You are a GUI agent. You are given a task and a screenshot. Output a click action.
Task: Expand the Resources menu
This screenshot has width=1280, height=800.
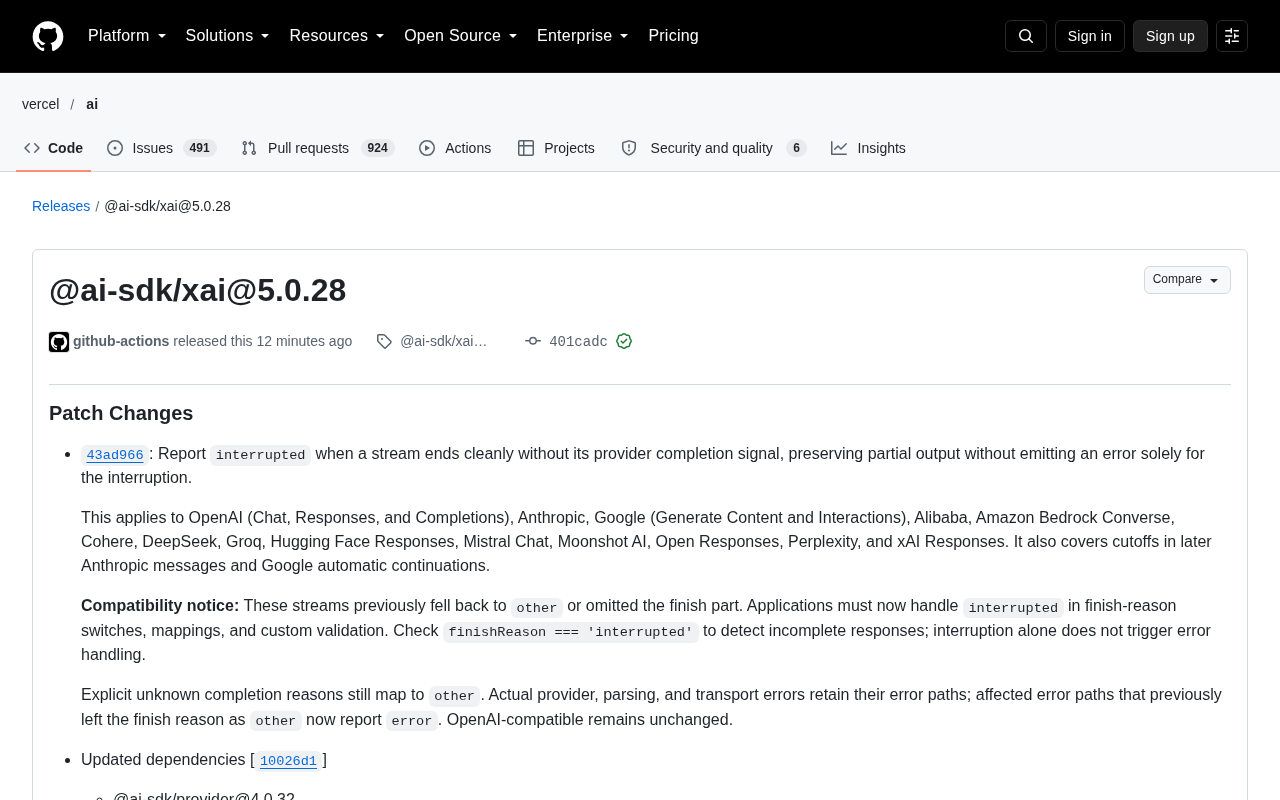pyautogui.click(x=337, y=36)
